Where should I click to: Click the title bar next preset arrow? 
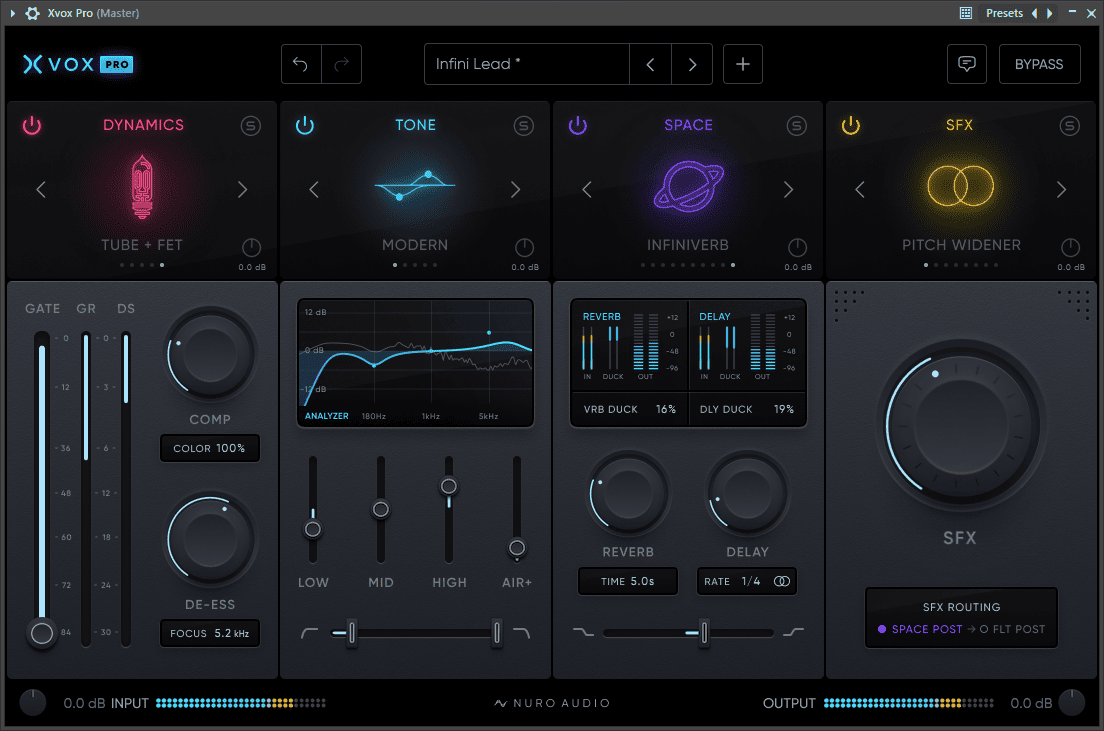coord(1050,13)
